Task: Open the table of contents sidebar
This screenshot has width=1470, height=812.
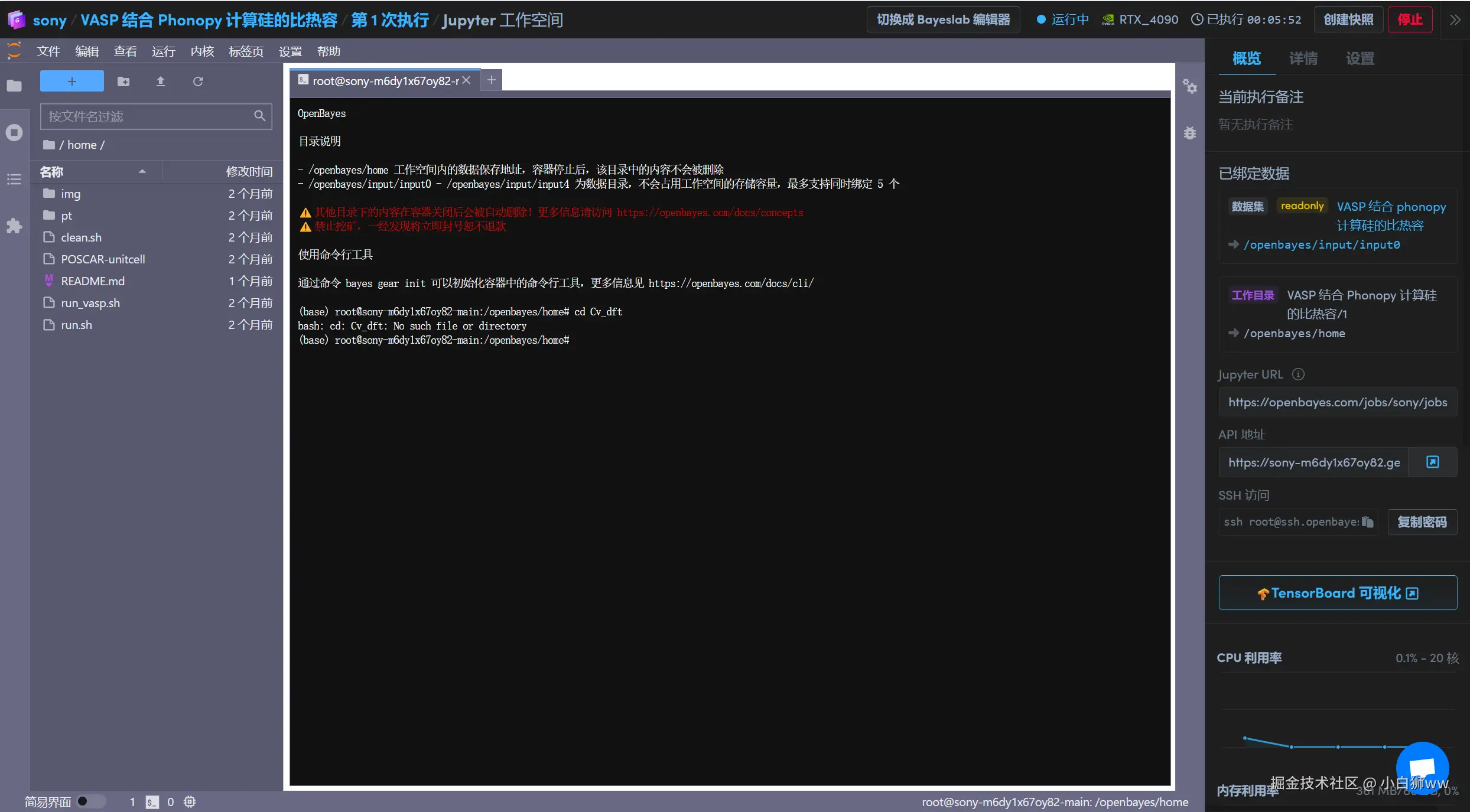Action: click(14, 179)
